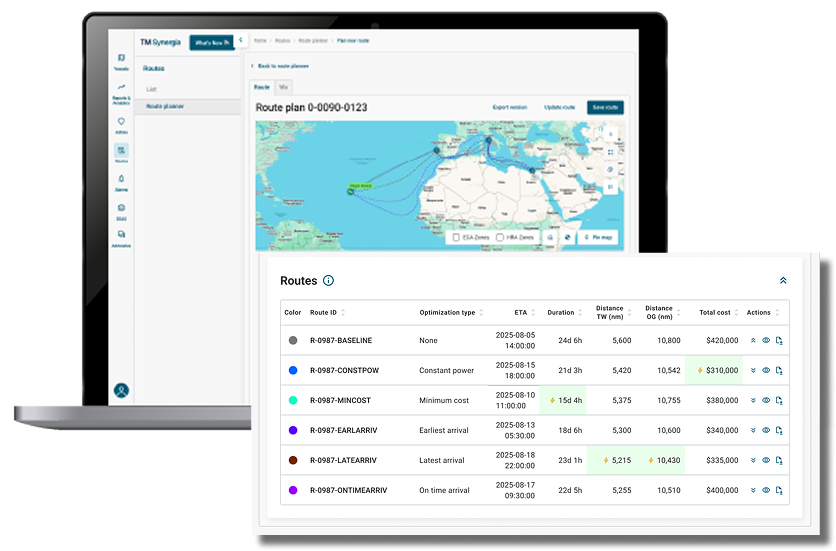Click the Pin map button
This screenshot has height=551, width=836.
click(x=599, y=238)
